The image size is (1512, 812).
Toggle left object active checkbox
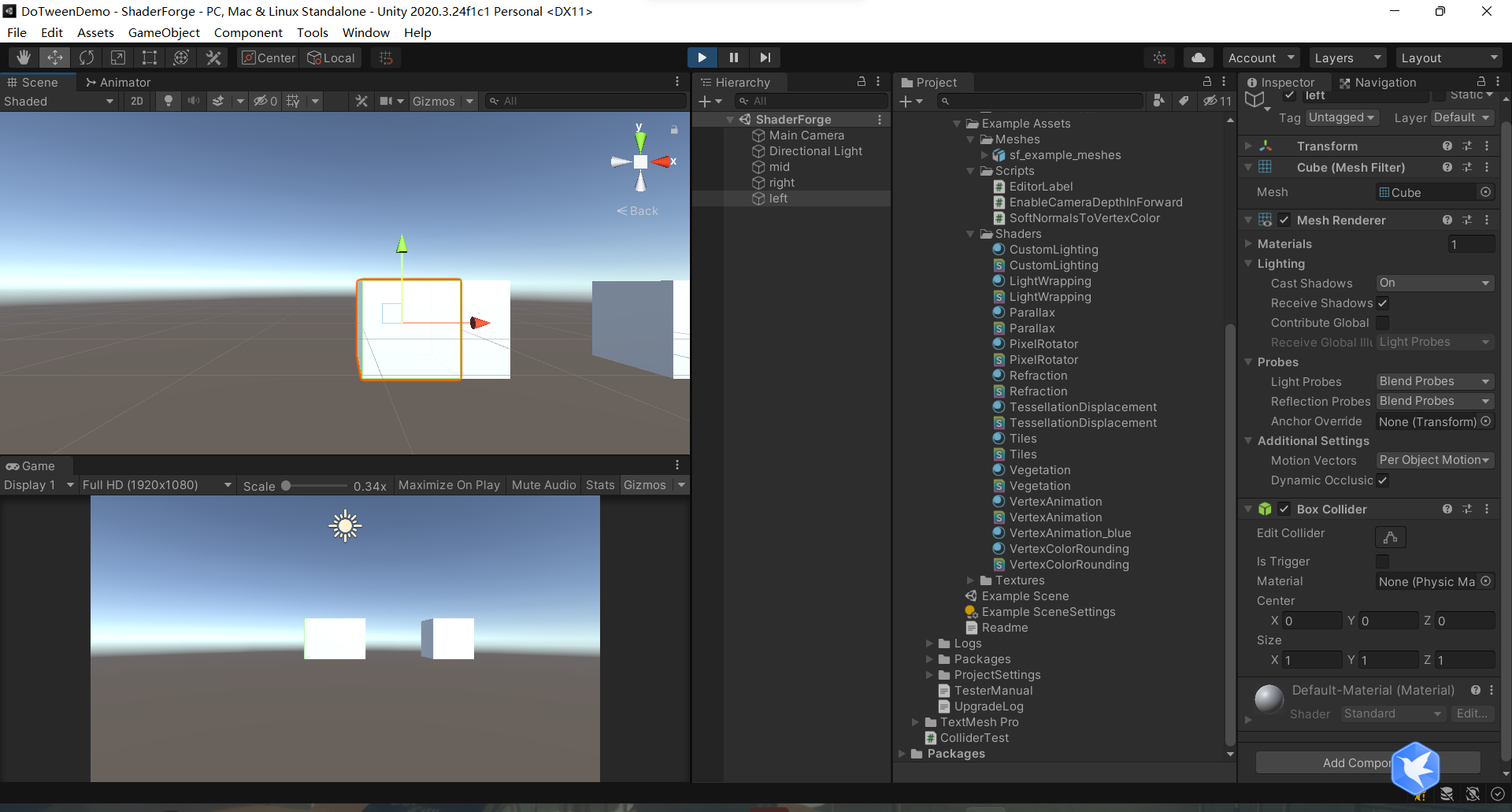coord(1289,95)
